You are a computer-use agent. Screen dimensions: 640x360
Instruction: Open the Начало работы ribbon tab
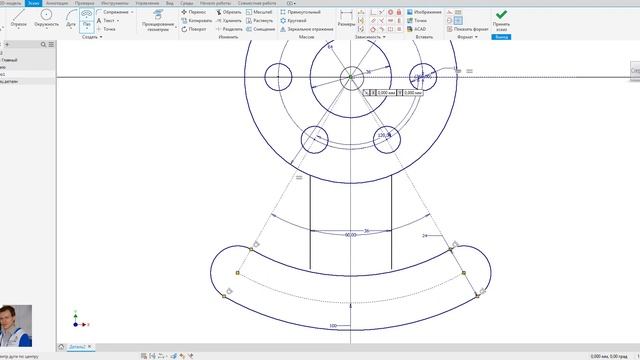coord(215,3)
